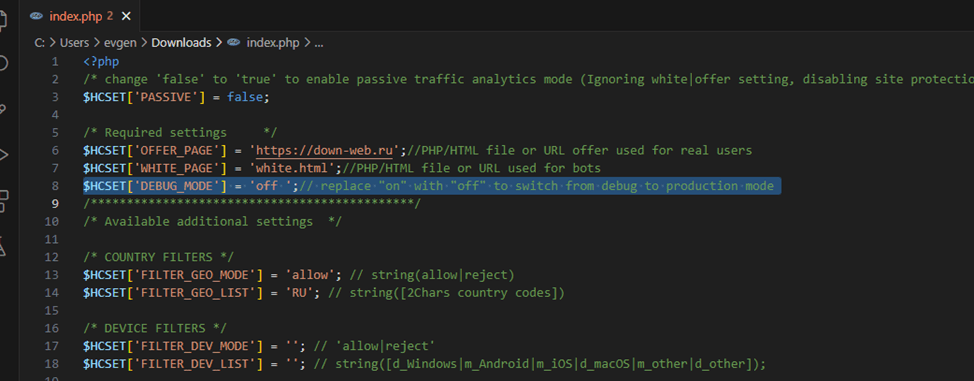Click the 'string(allow|reject)' comment
Viewport: 974px width, 381px height.
pyautogui.click(x=443, y=275)
